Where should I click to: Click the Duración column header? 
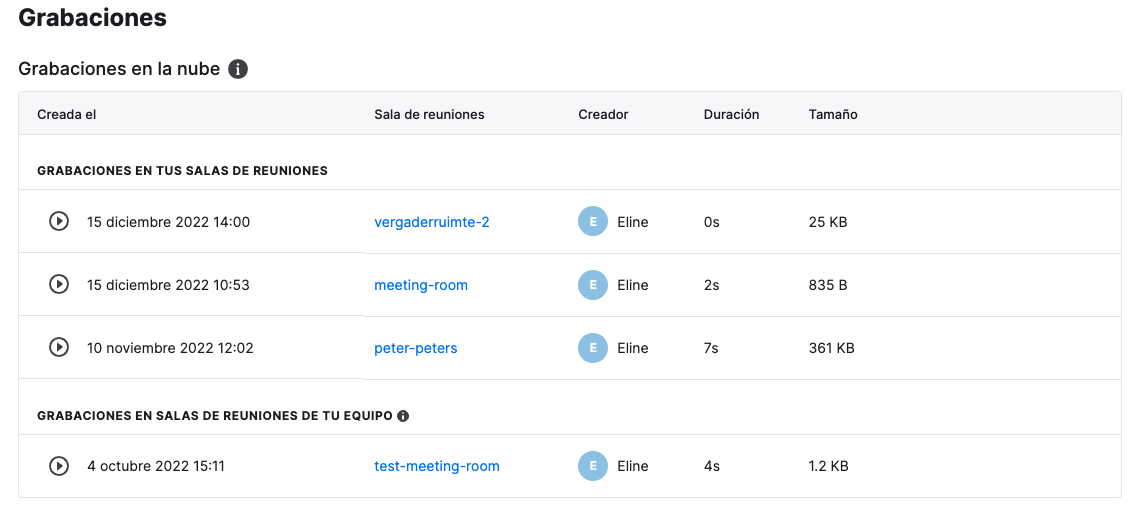pyautogui.click(x=731, y=114)
